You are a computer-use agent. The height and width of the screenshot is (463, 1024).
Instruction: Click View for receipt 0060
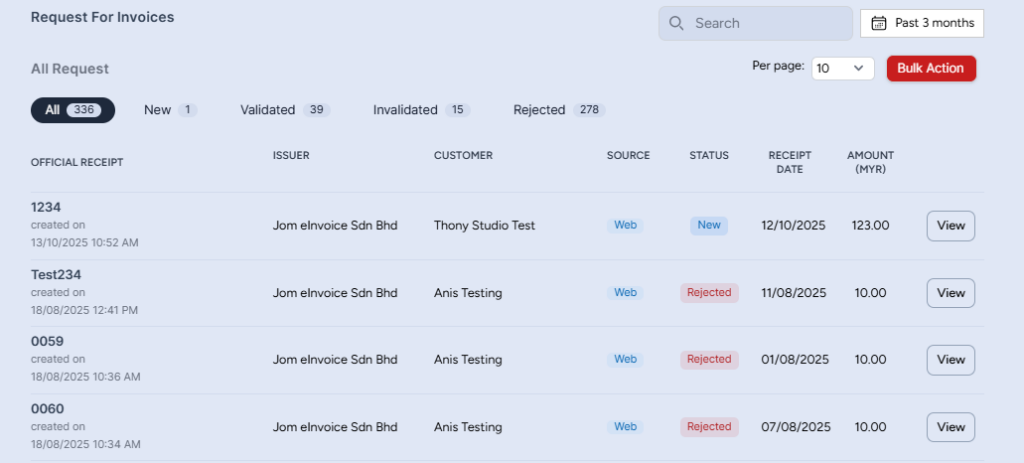pos(951,427)
